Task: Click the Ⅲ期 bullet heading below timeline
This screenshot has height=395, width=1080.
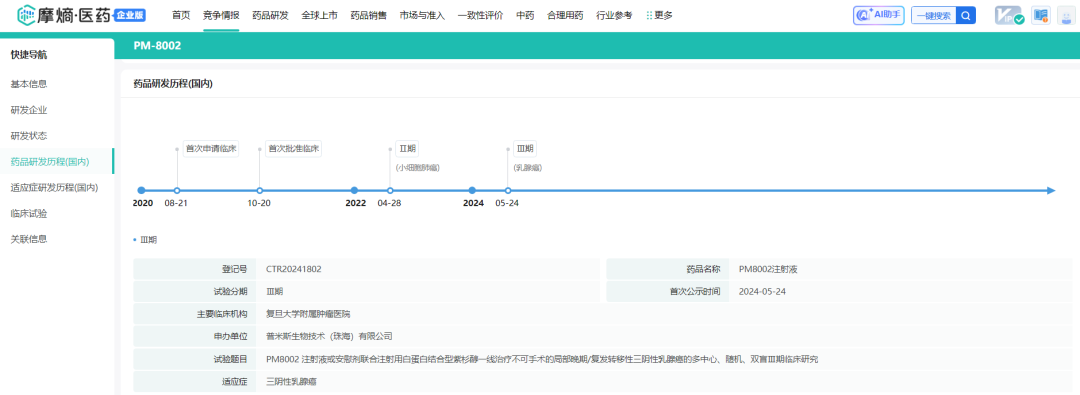Action: (148, 241)
